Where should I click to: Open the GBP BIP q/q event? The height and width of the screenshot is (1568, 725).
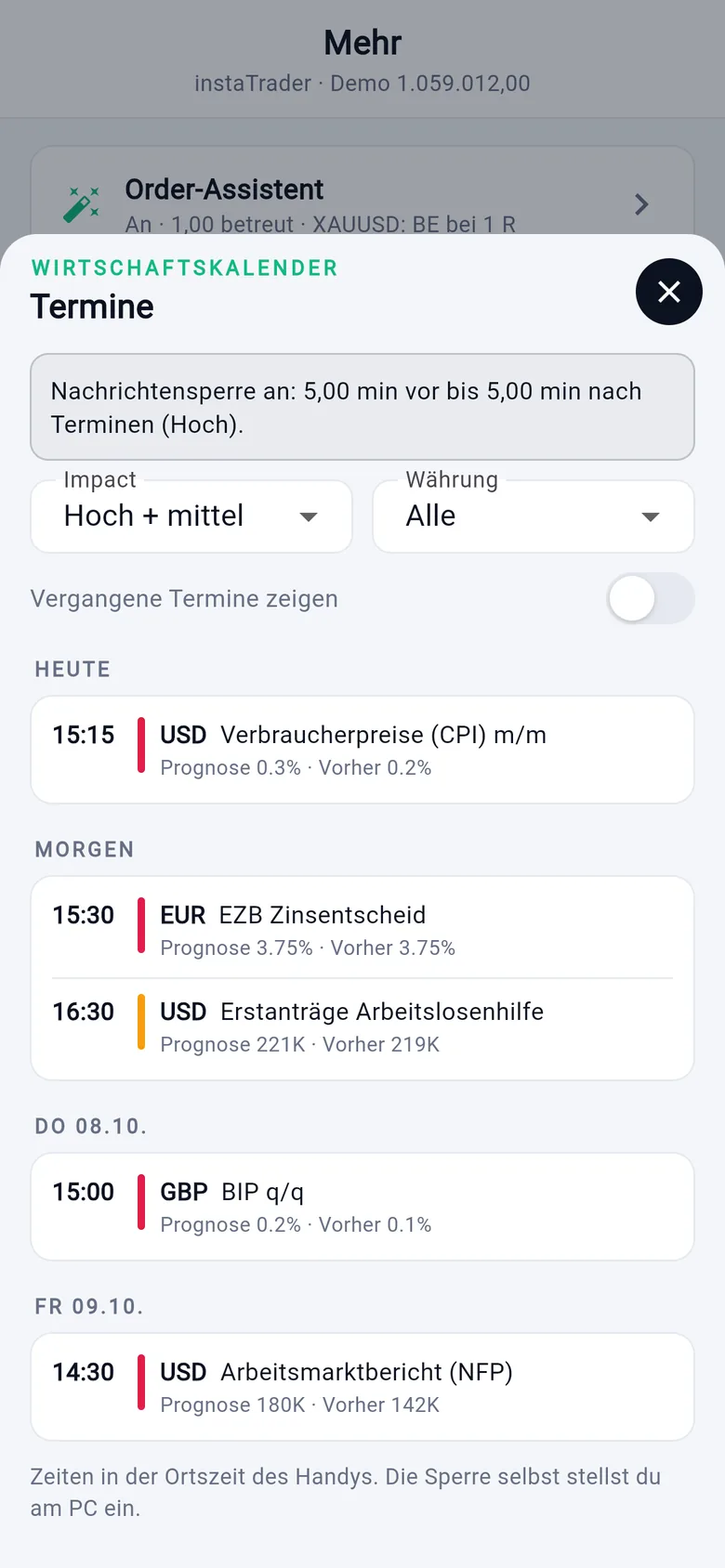362,1207
